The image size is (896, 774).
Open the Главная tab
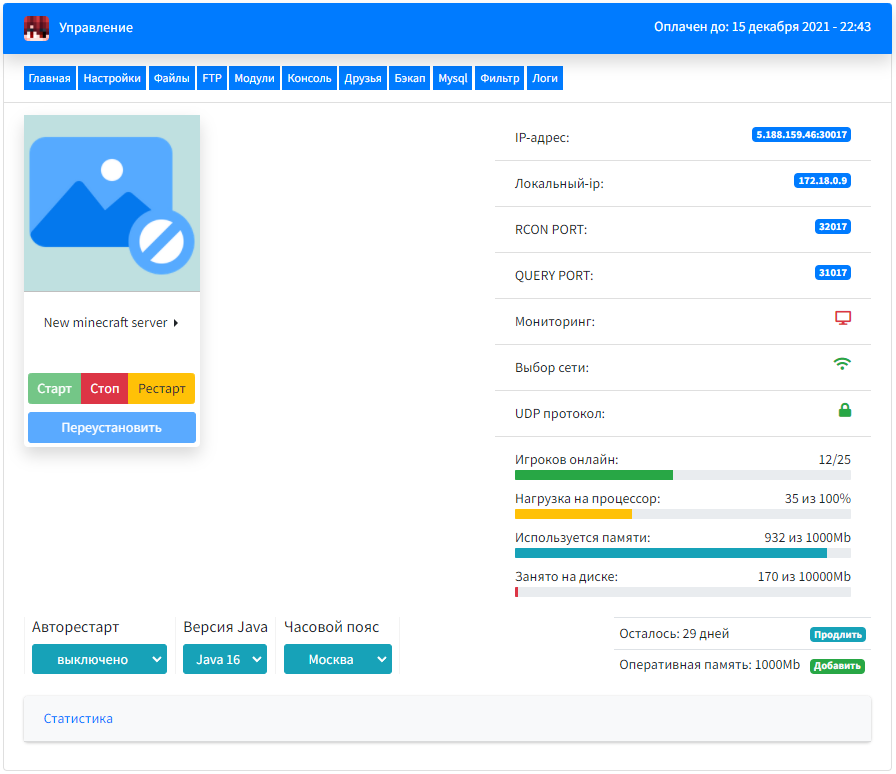(50, 78)
